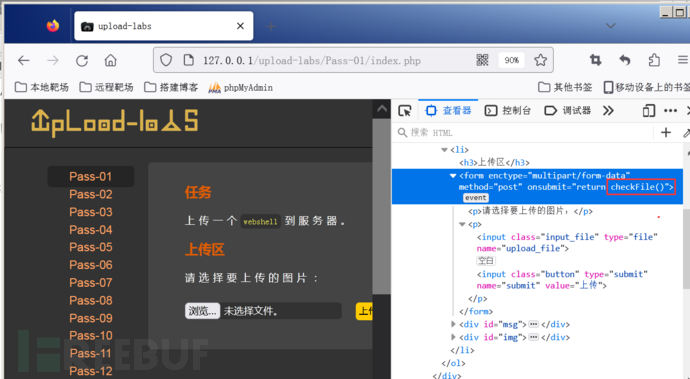Open Pass-02 in the sidebar
Viewport: 690px width, 379px height.
[x=91, y=194]
